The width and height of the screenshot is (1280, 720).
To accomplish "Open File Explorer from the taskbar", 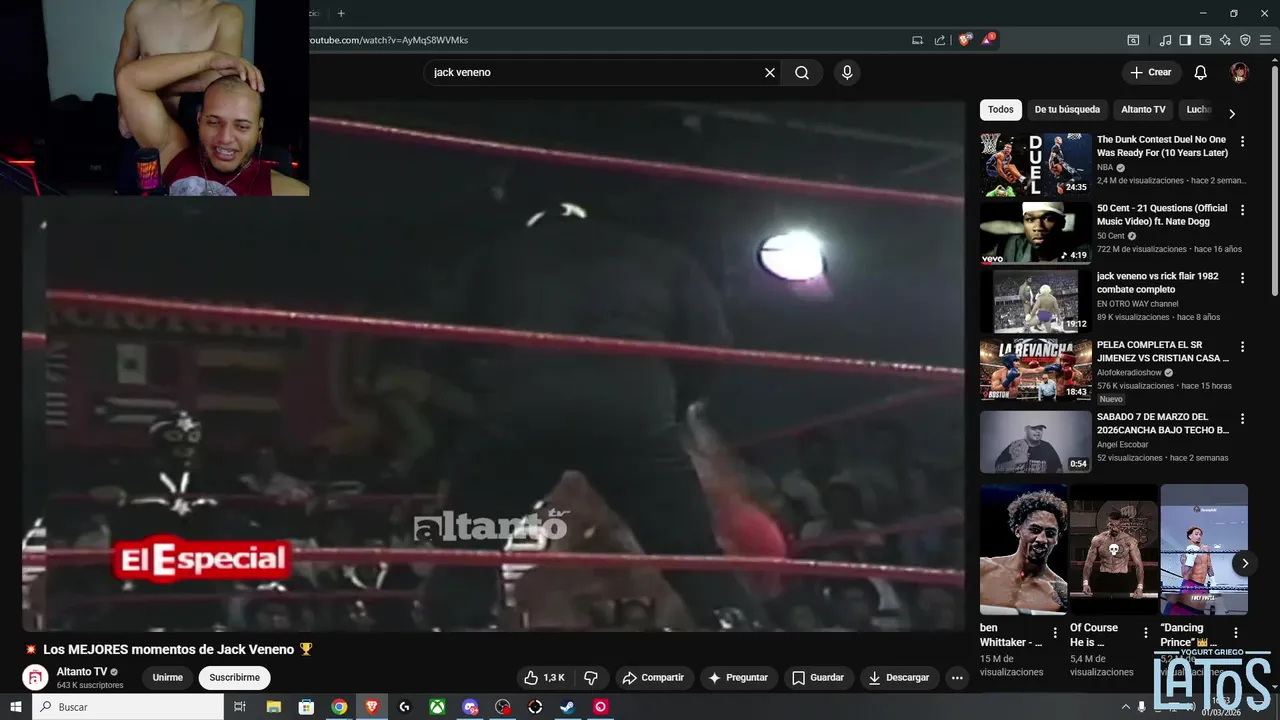I will point(273,707).
